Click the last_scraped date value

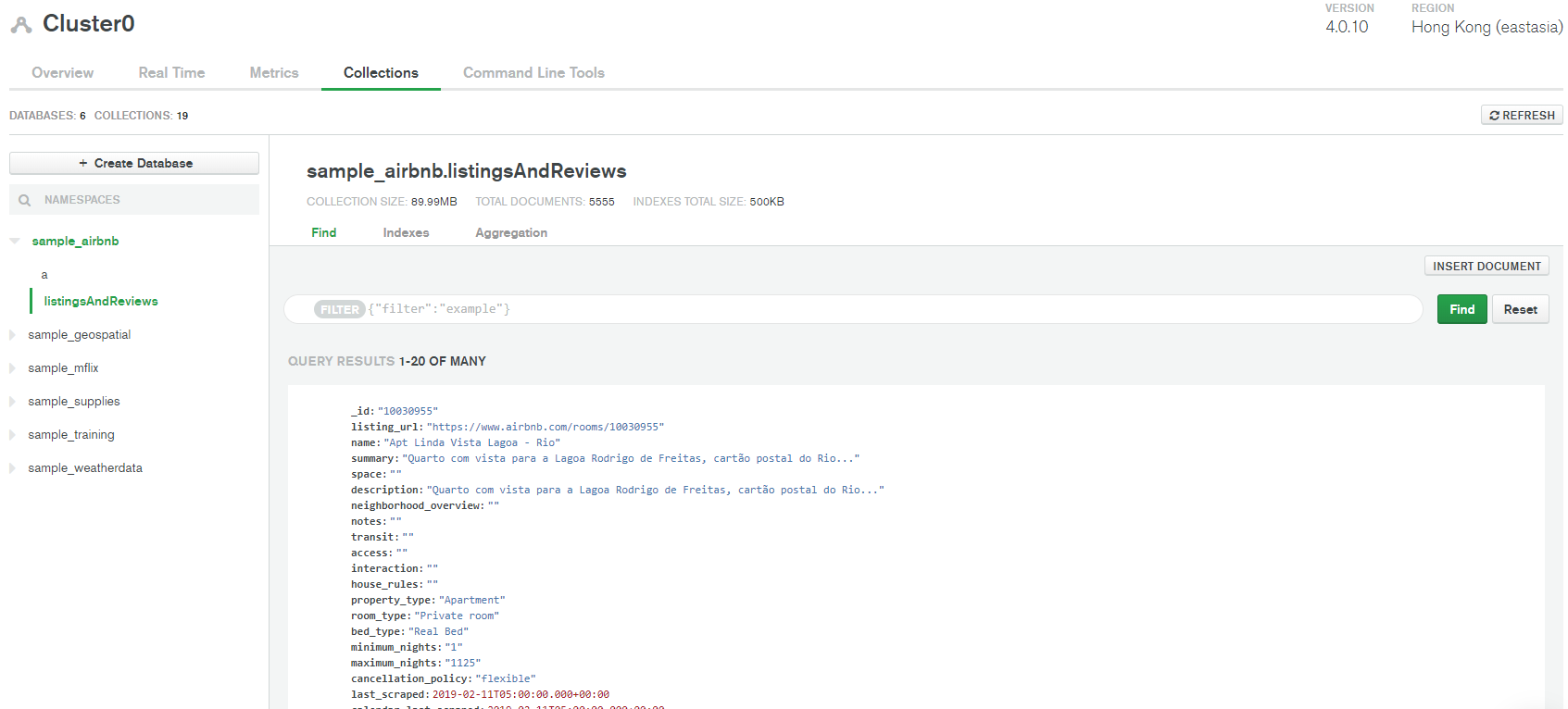click(521, 694)
